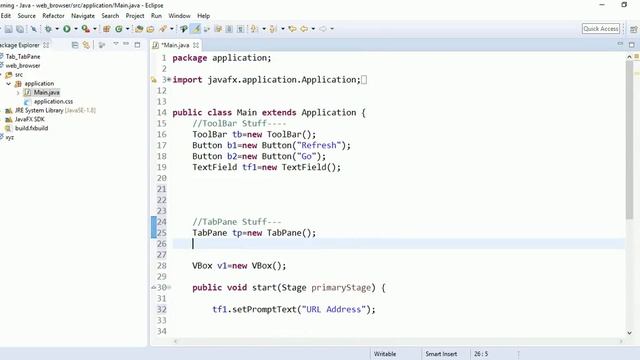Open Package Explorer View Menu triangle
Image resolution: width=640 pixels, height=360 pixels.
click(116, 44)
